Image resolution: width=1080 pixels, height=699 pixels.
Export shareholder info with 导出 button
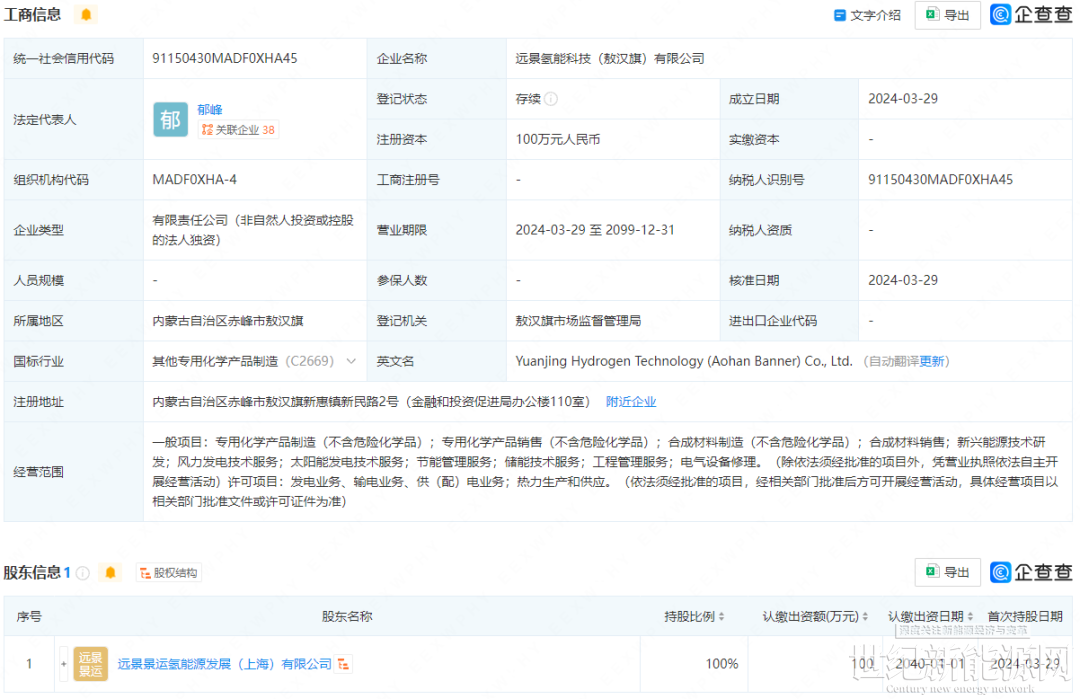[947, 572]
